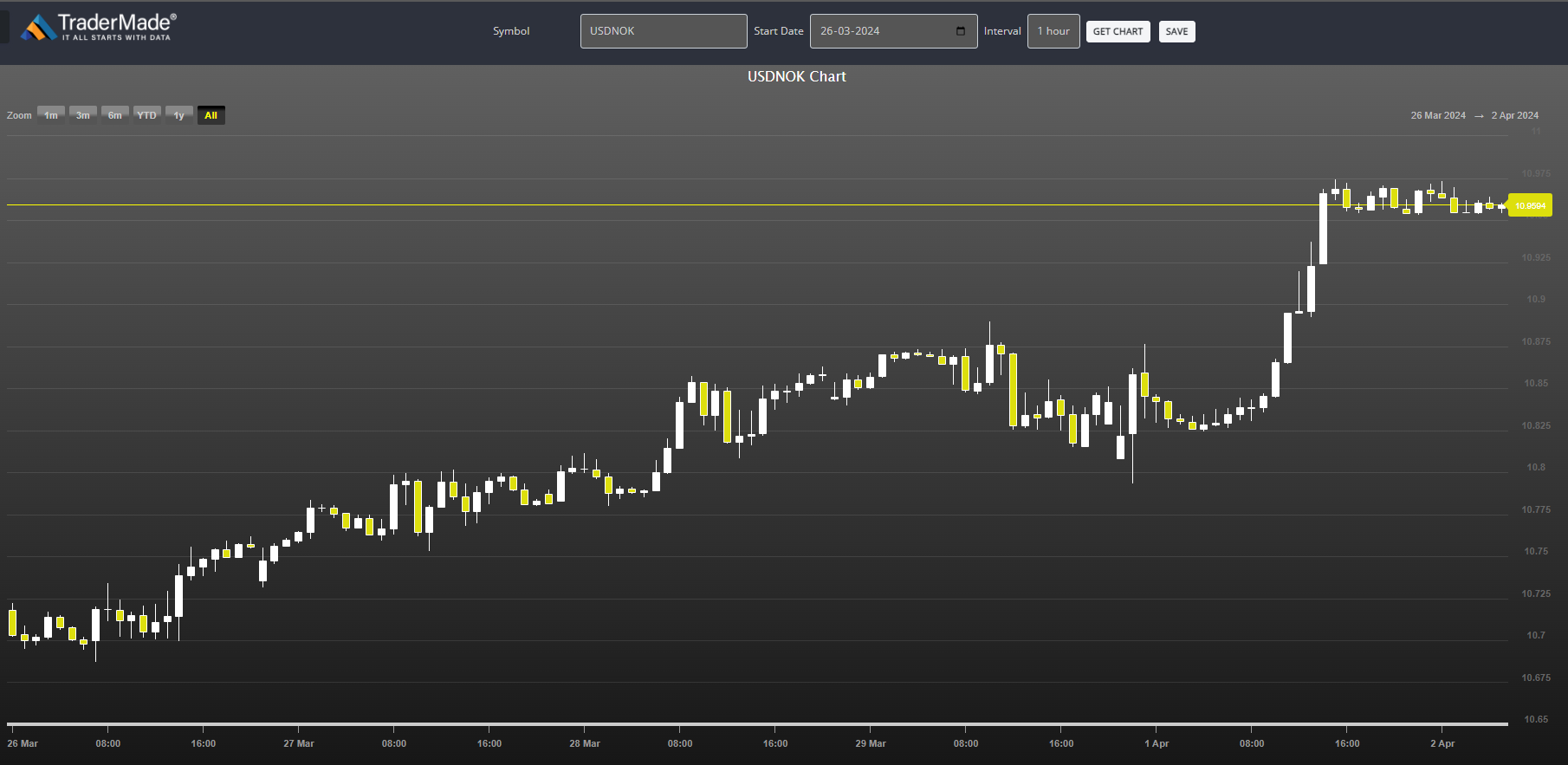The image size is (1568, 765).
Task: Click the 26 Mar label on time axis
Action: (x=23, y=743)
